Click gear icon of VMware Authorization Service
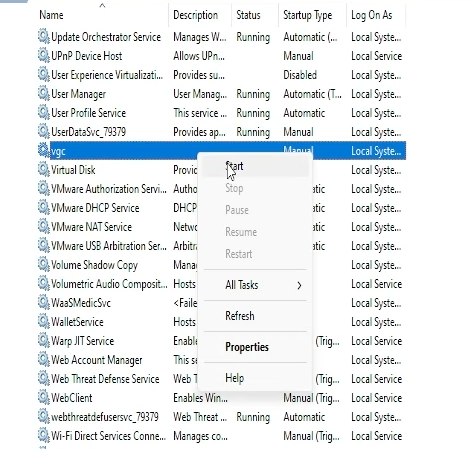 coord(43,188)
